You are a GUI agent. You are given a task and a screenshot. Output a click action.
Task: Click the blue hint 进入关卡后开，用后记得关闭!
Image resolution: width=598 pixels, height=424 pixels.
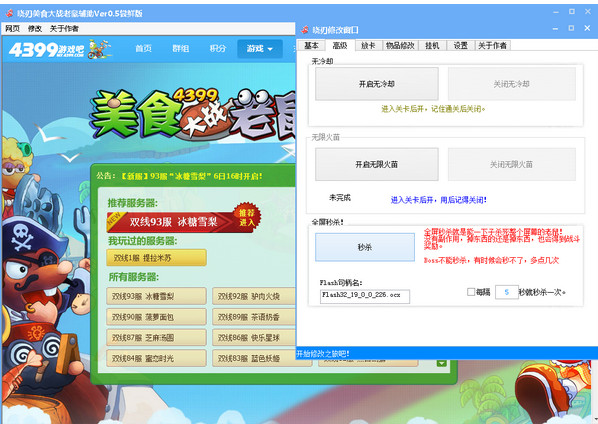click(x=439, y=200)
